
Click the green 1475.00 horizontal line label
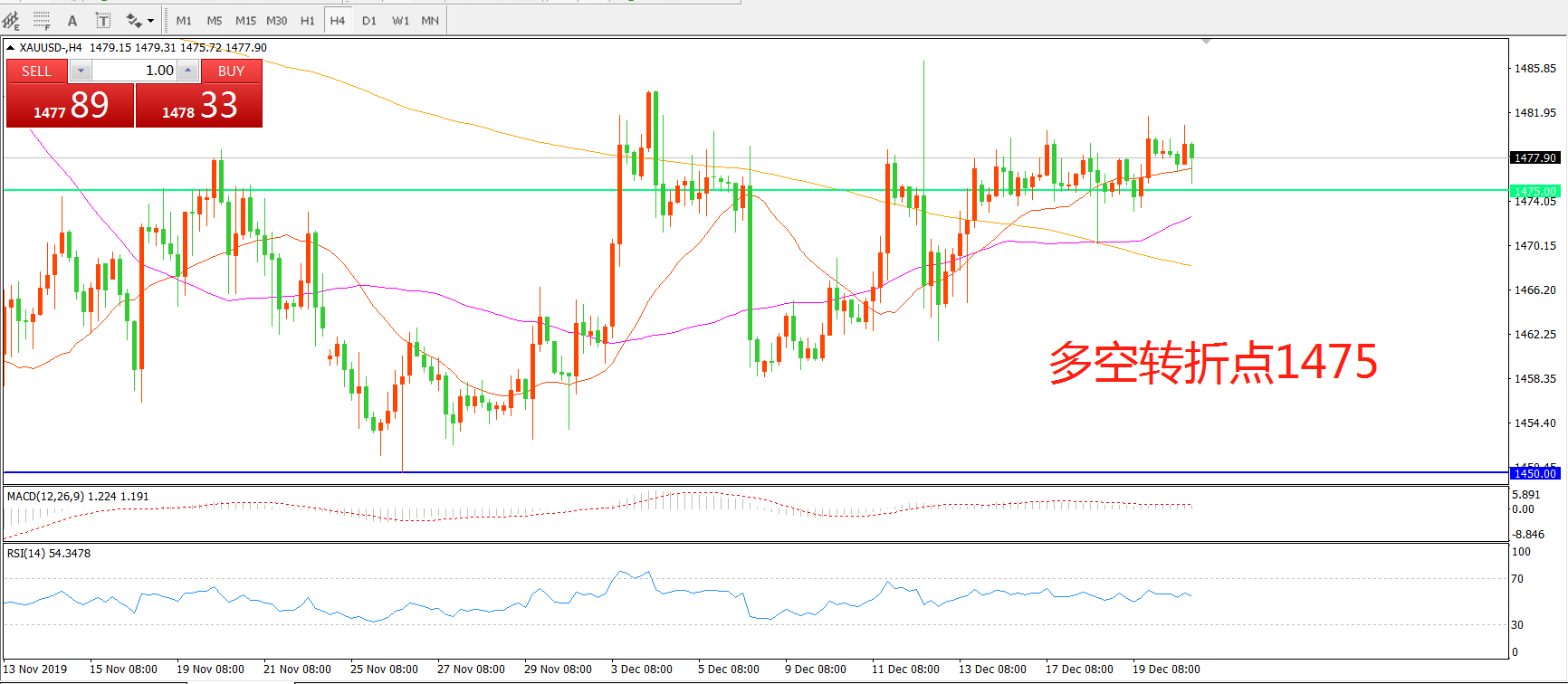coord(1535,191)
